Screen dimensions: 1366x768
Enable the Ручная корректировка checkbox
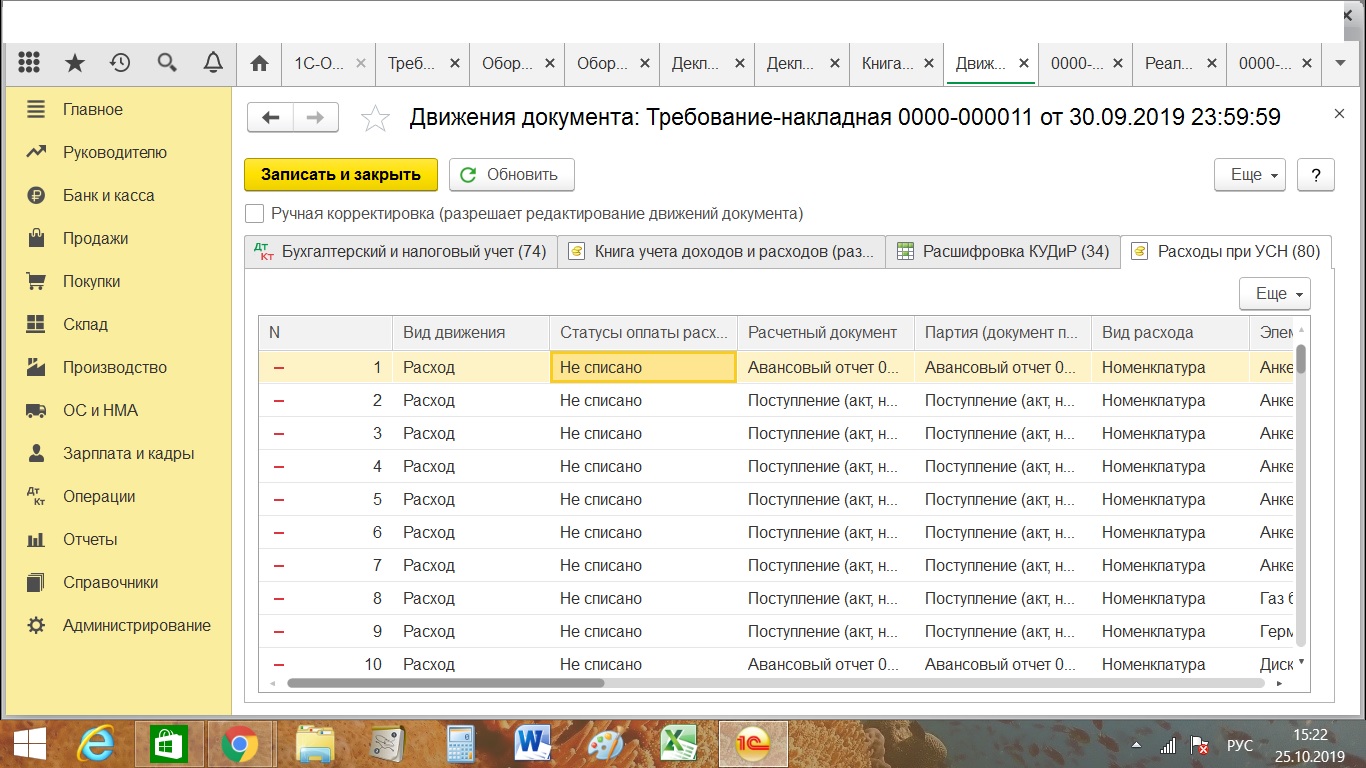click(255, 213)
